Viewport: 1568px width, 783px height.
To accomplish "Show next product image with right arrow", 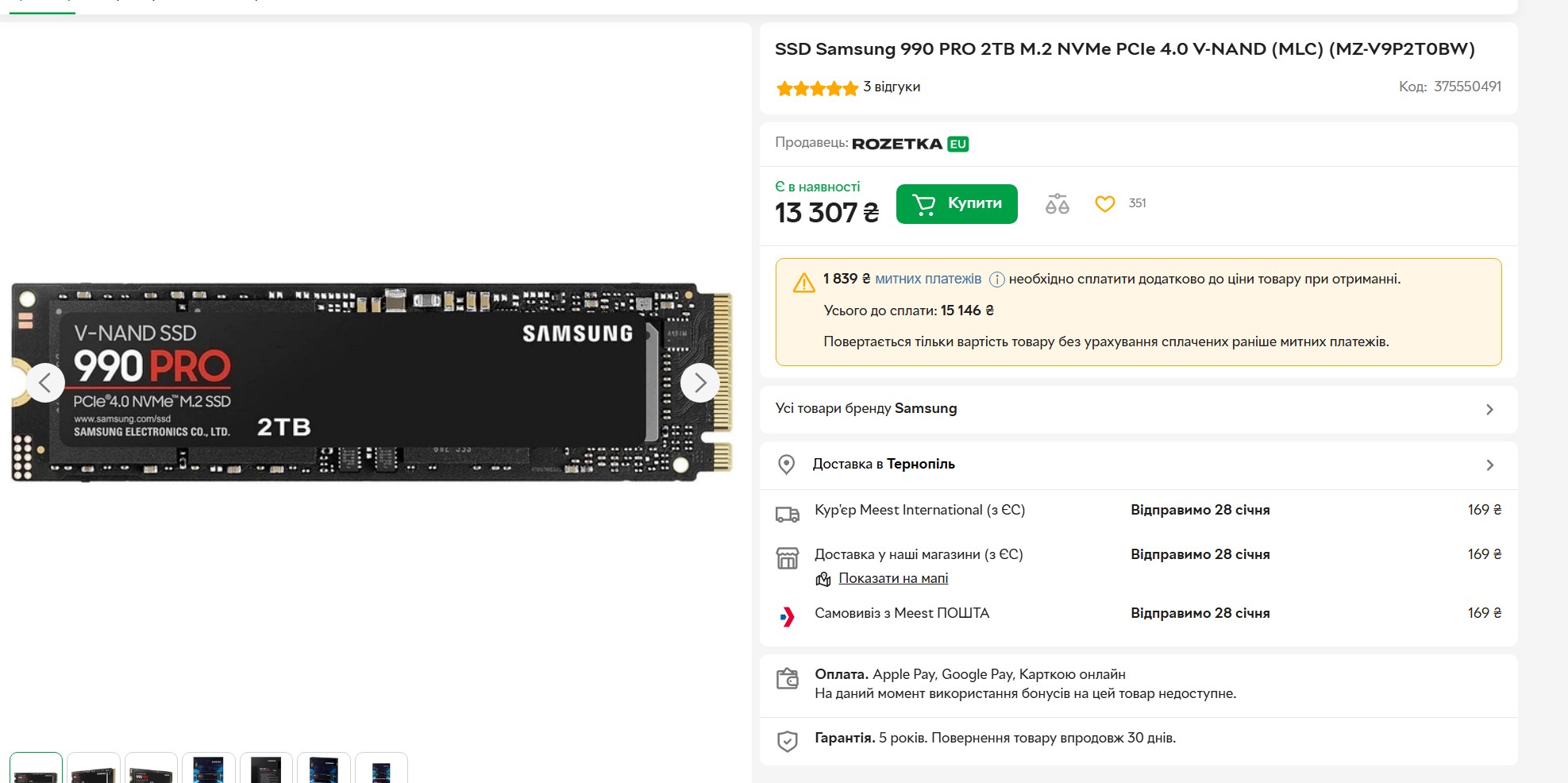I will pos(700,383).
